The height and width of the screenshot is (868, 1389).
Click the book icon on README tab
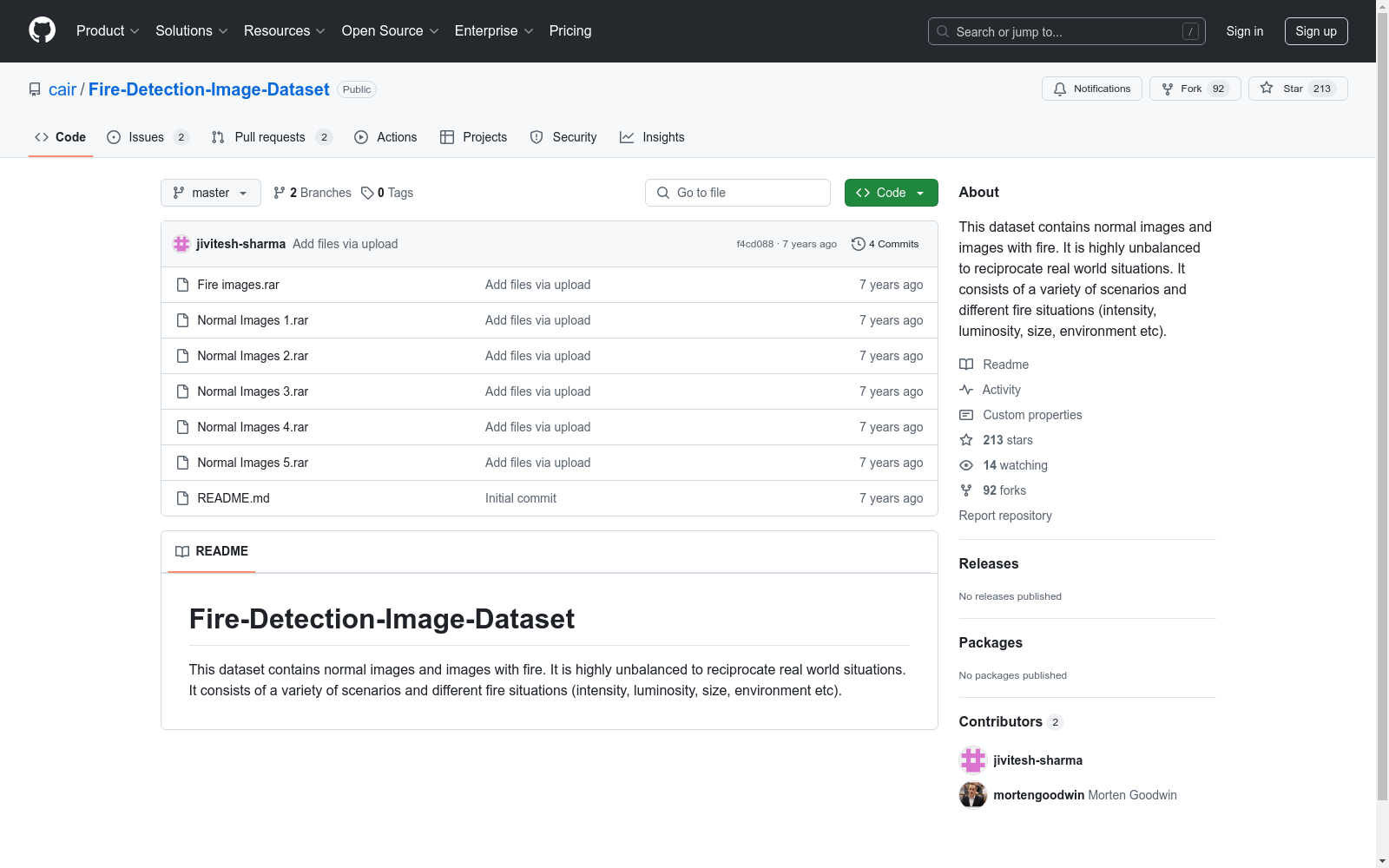tap(182, 551)
